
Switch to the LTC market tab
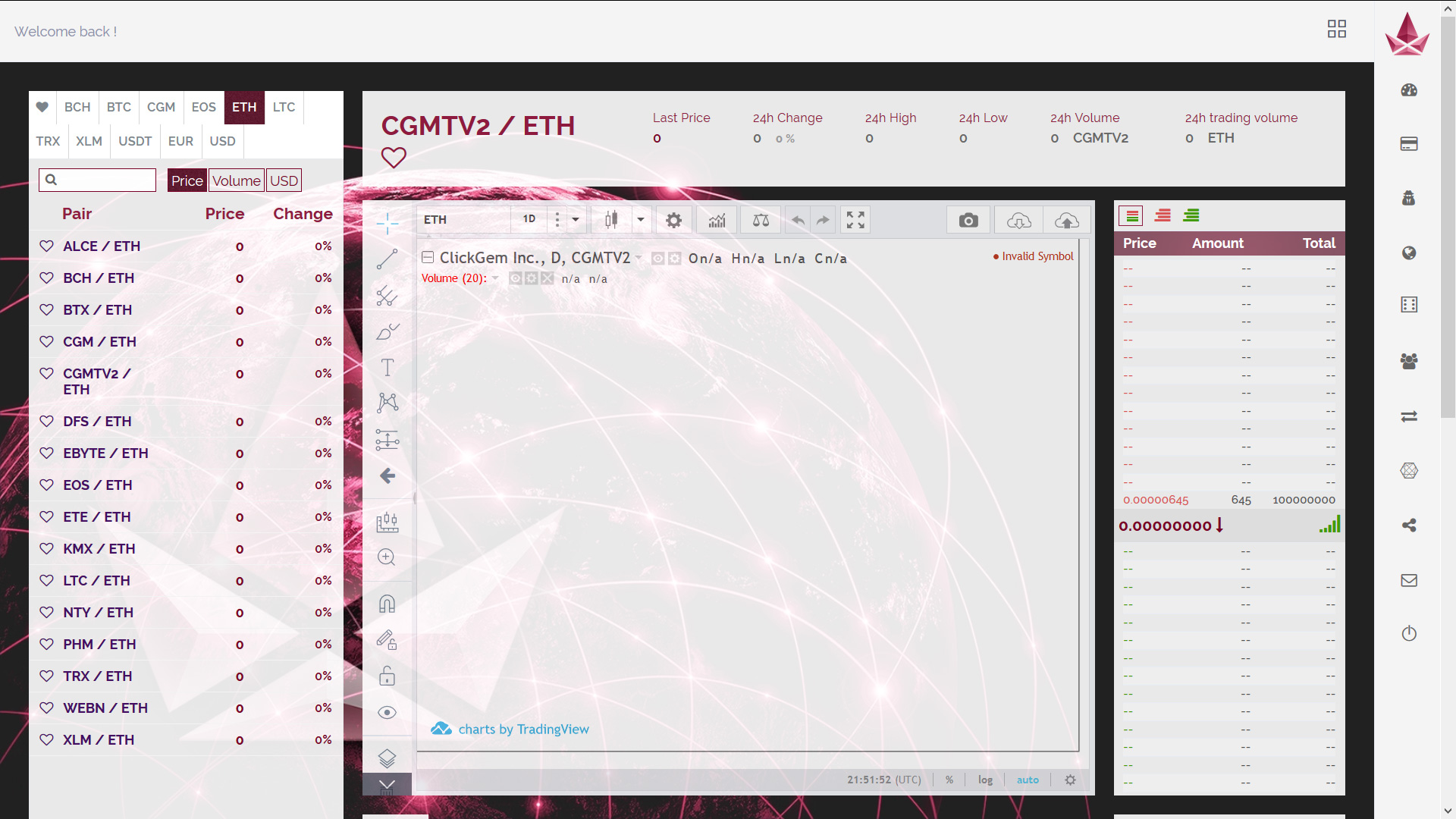284,107
